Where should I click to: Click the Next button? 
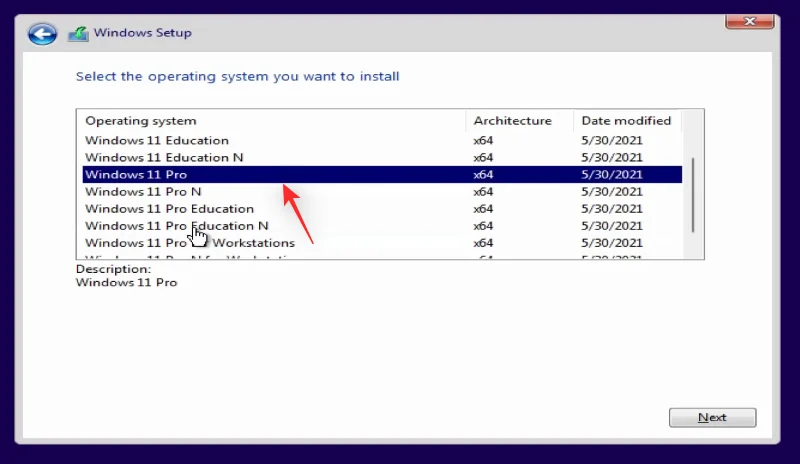coord(712,418)
